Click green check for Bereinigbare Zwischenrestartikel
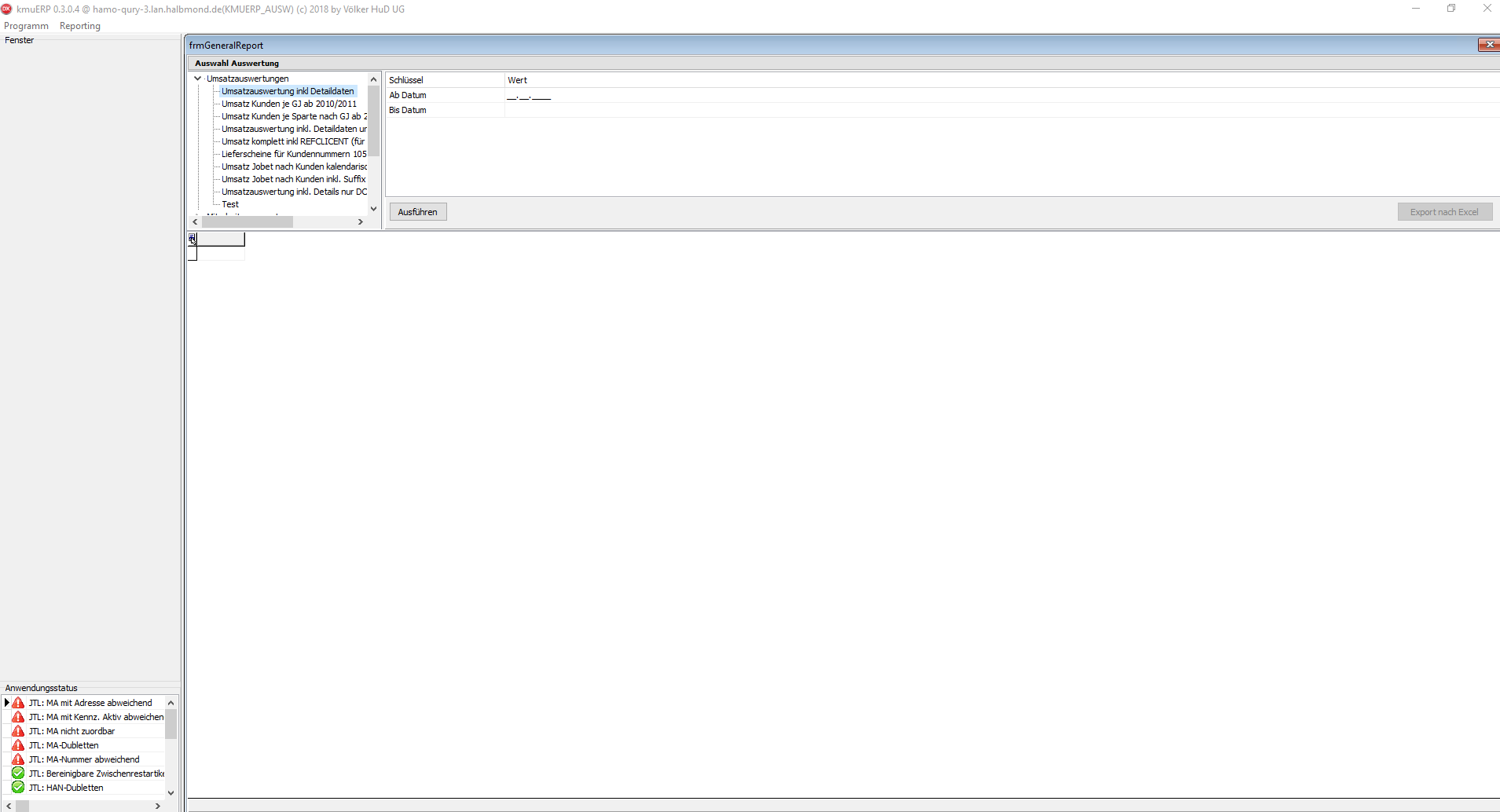The width and height of the screenshot is (1500, 812). pyautogui.click(x=18, y=774)
